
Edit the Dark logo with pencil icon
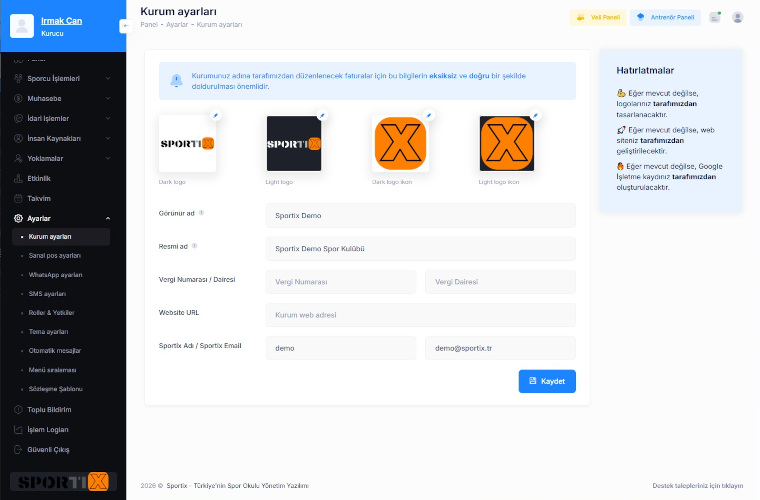point(216,115)
